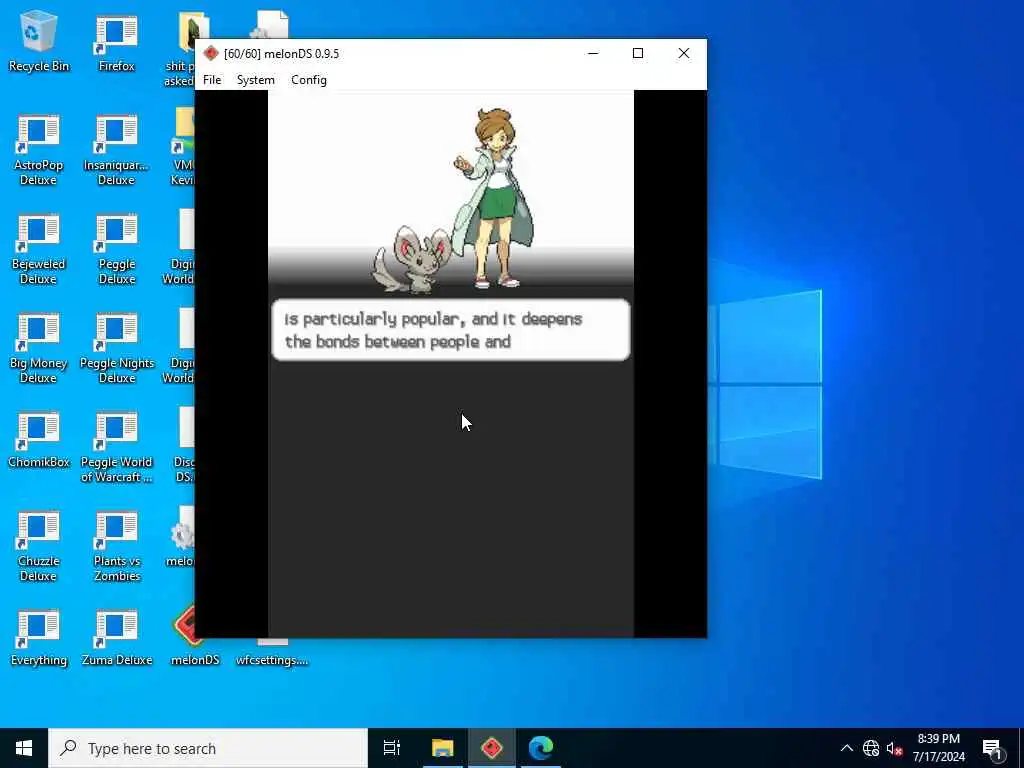Viewport: 1024px width, 768px height.
Task: Select the wfcsettings file icon
Action: point(272,652)
